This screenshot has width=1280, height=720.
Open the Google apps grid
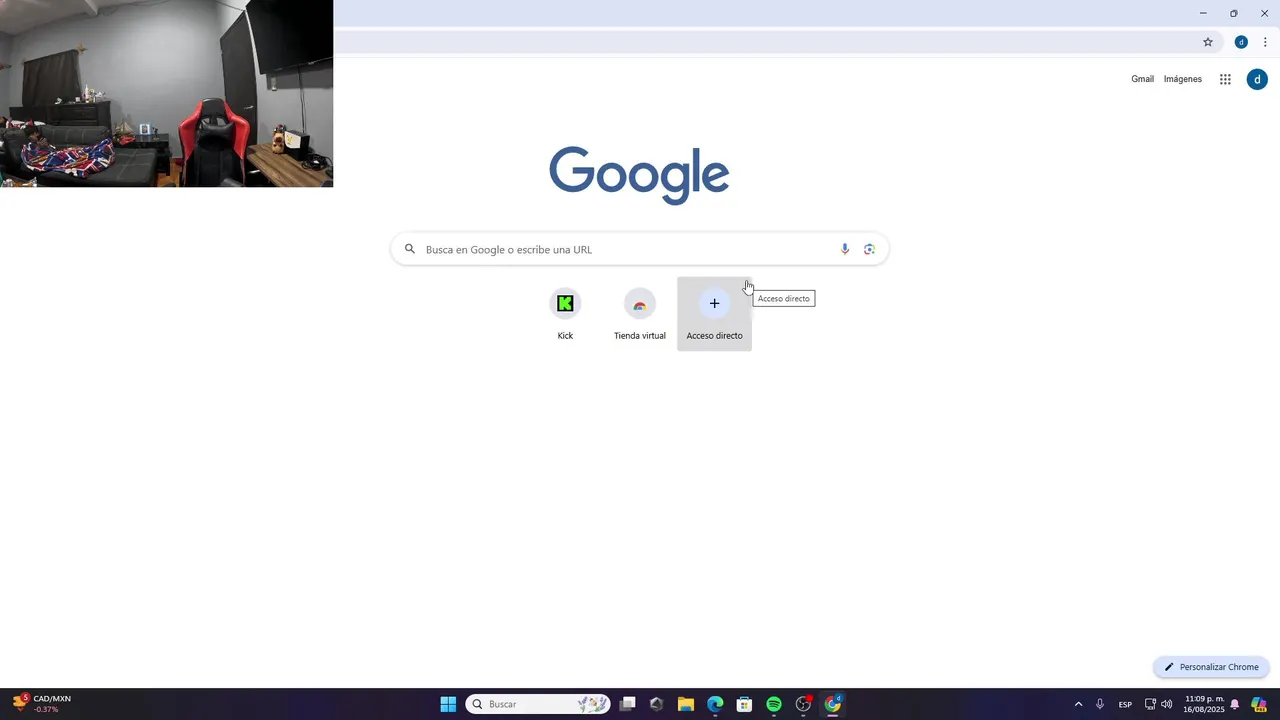1225,79
